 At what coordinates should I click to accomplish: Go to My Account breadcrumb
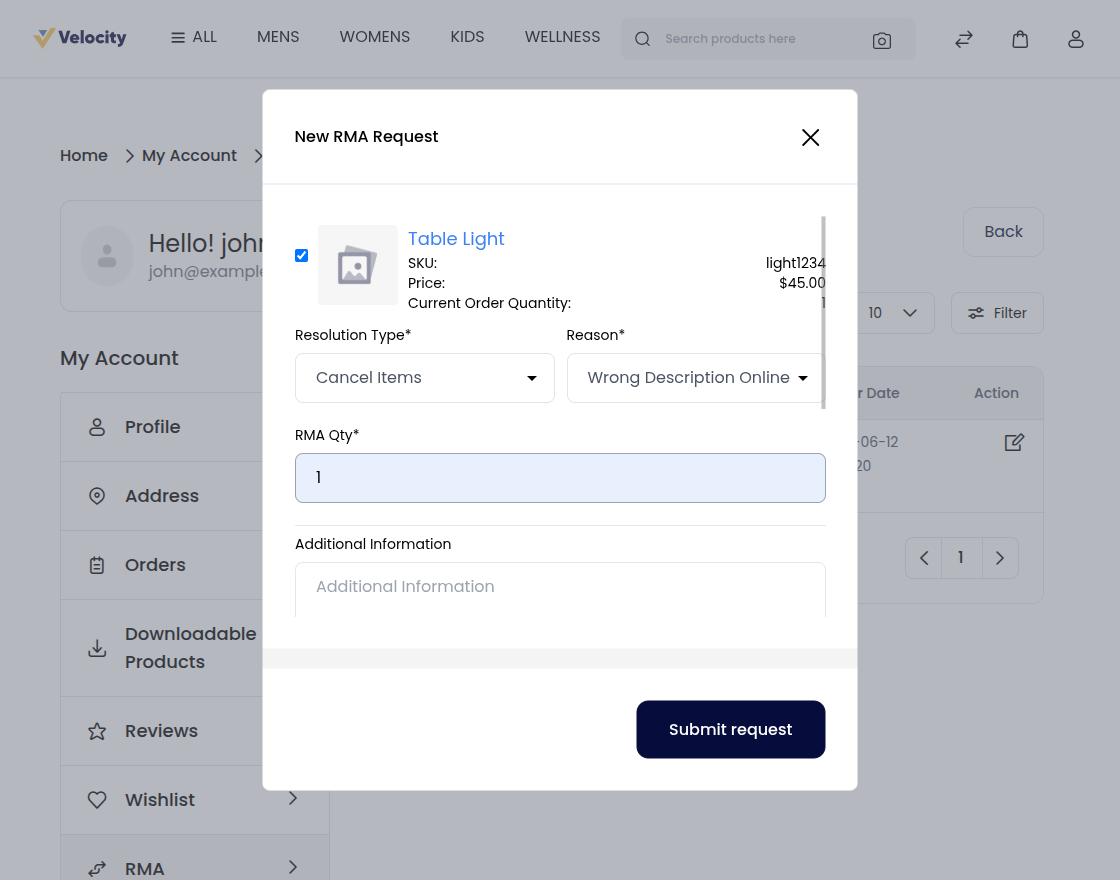tap(189, 156)
